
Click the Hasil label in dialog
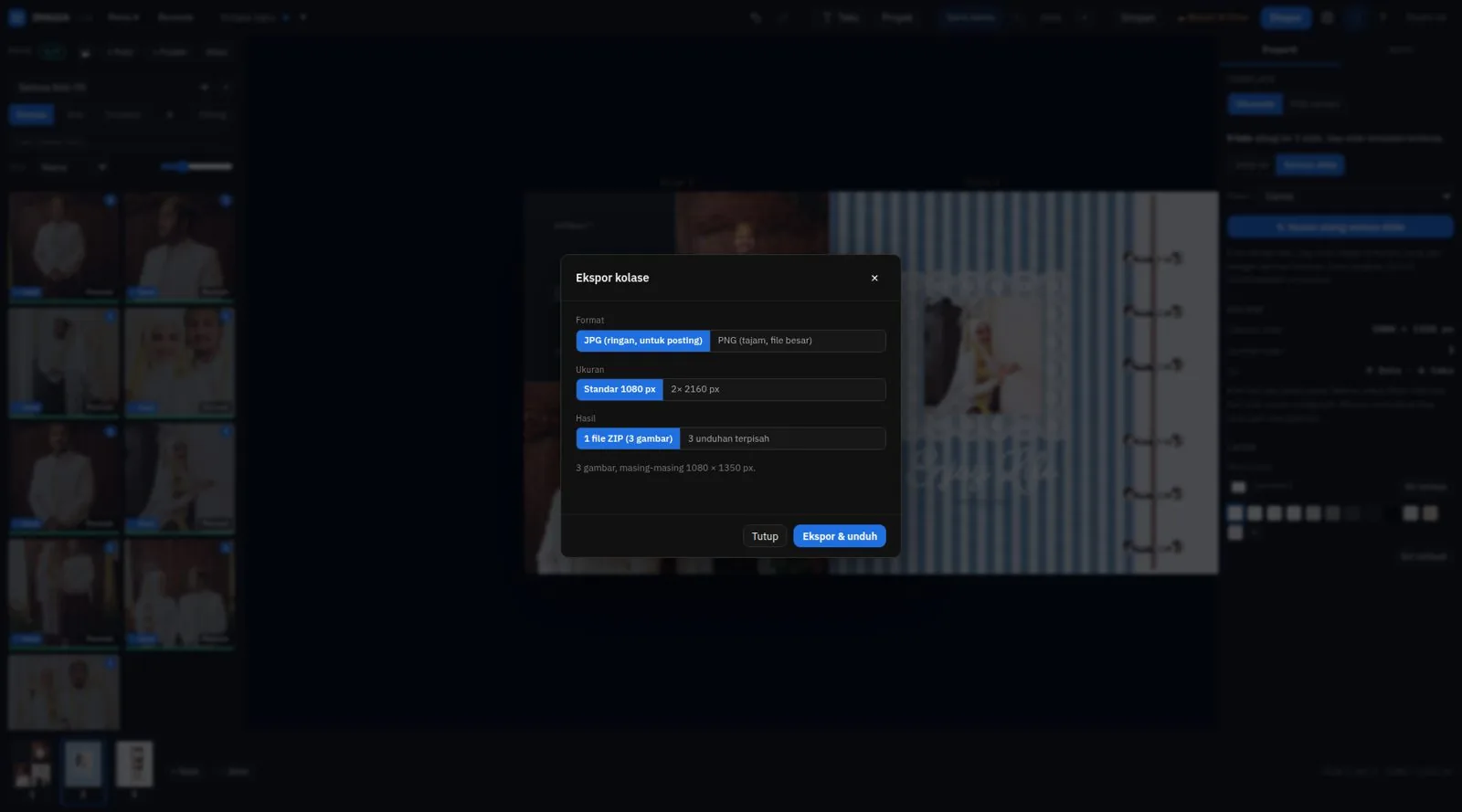586,418
